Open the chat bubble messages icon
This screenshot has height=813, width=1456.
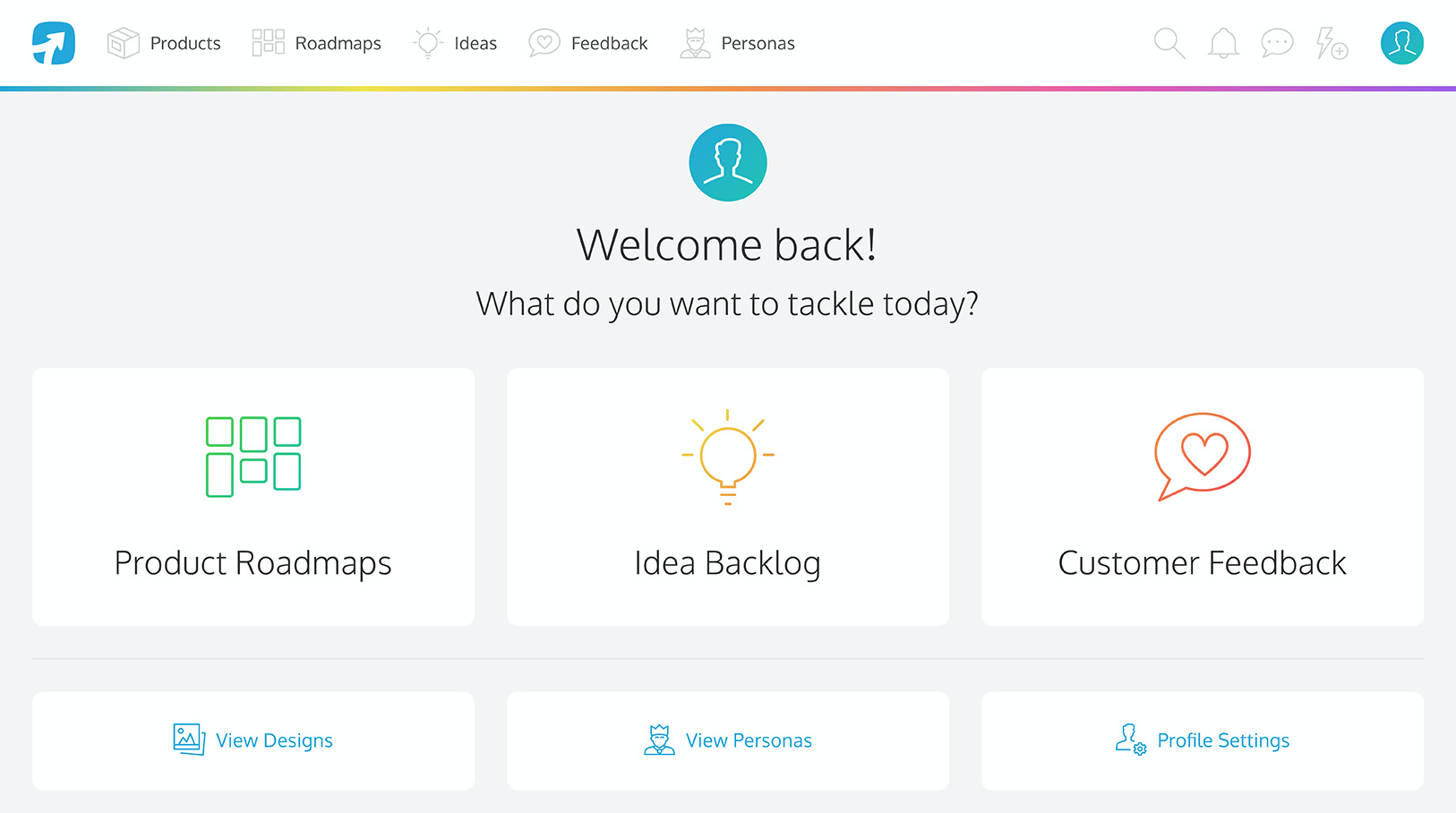(x=1277, y=43)
